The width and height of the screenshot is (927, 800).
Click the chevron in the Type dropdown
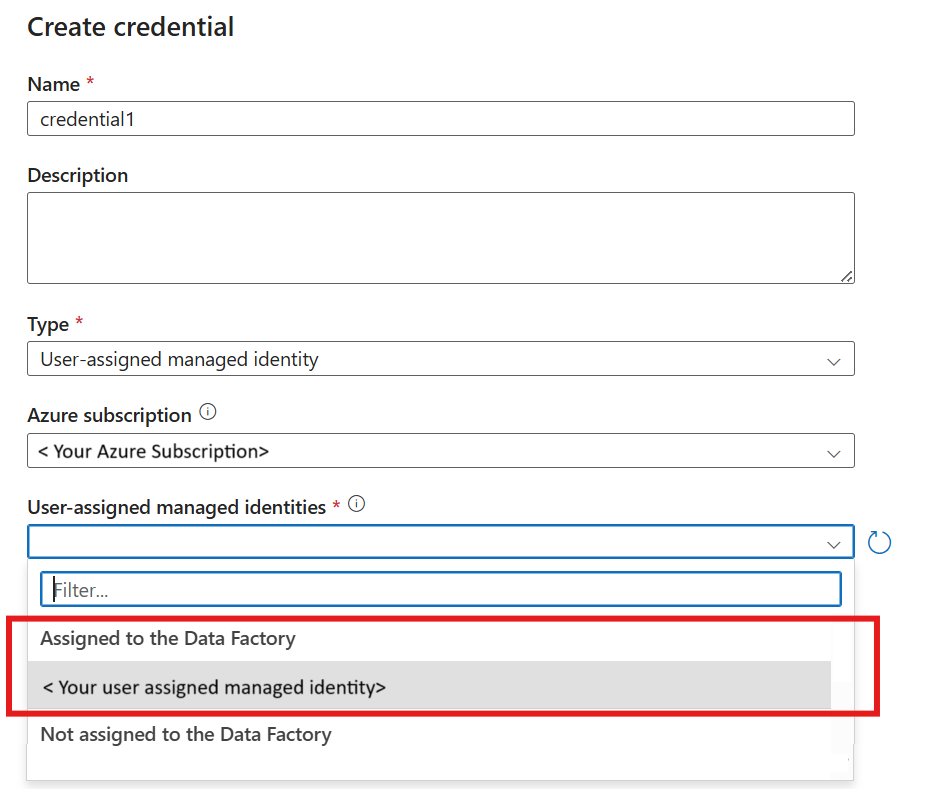click(x=834, y=361)
